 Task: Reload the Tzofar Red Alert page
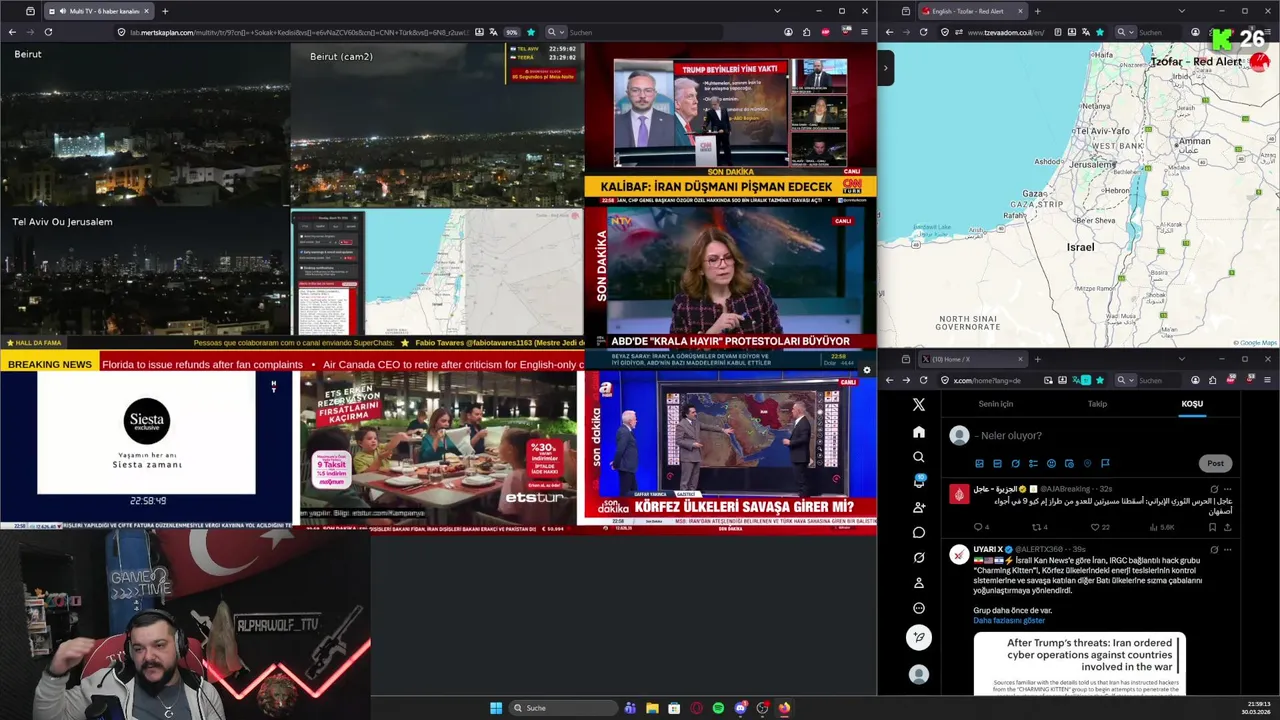pos(923,32)
